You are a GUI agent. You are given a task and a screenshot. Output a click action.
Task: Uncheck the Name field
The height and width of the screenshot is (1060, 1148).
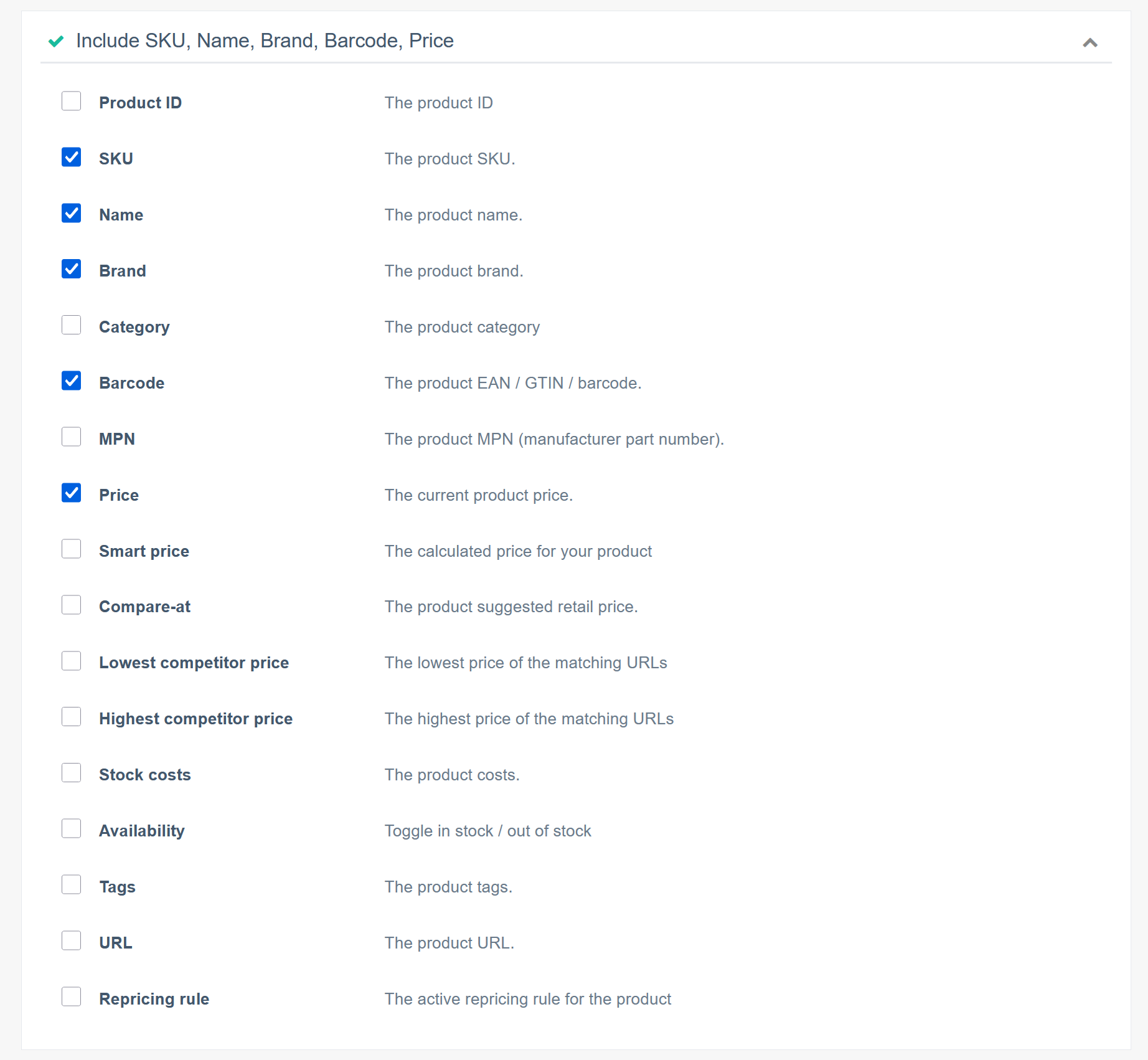72,213
